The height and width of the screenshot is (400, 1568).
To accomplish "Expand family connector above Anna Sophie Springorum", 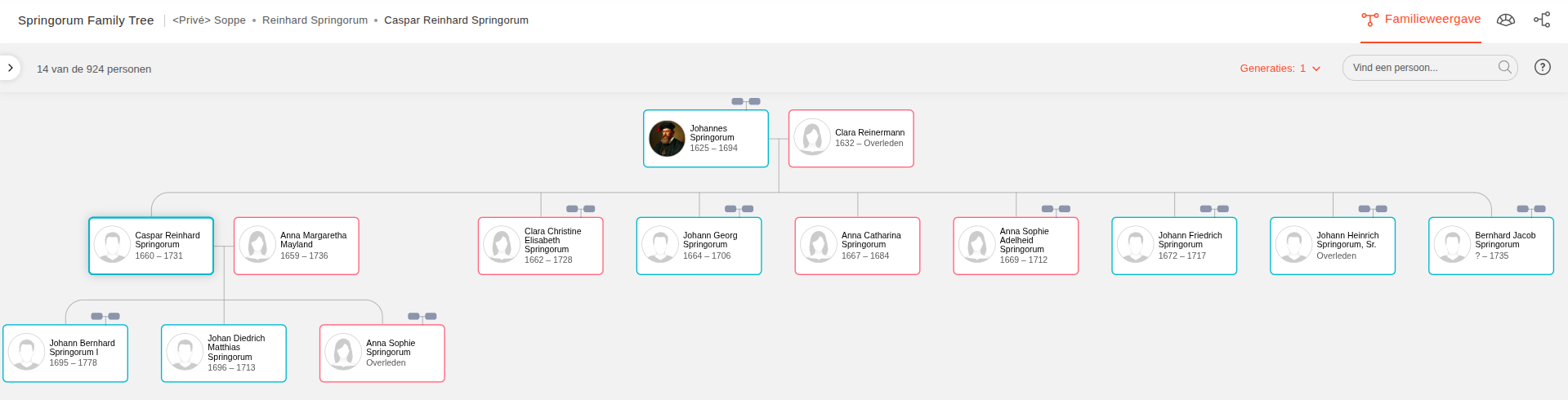I will pos(422,316).
